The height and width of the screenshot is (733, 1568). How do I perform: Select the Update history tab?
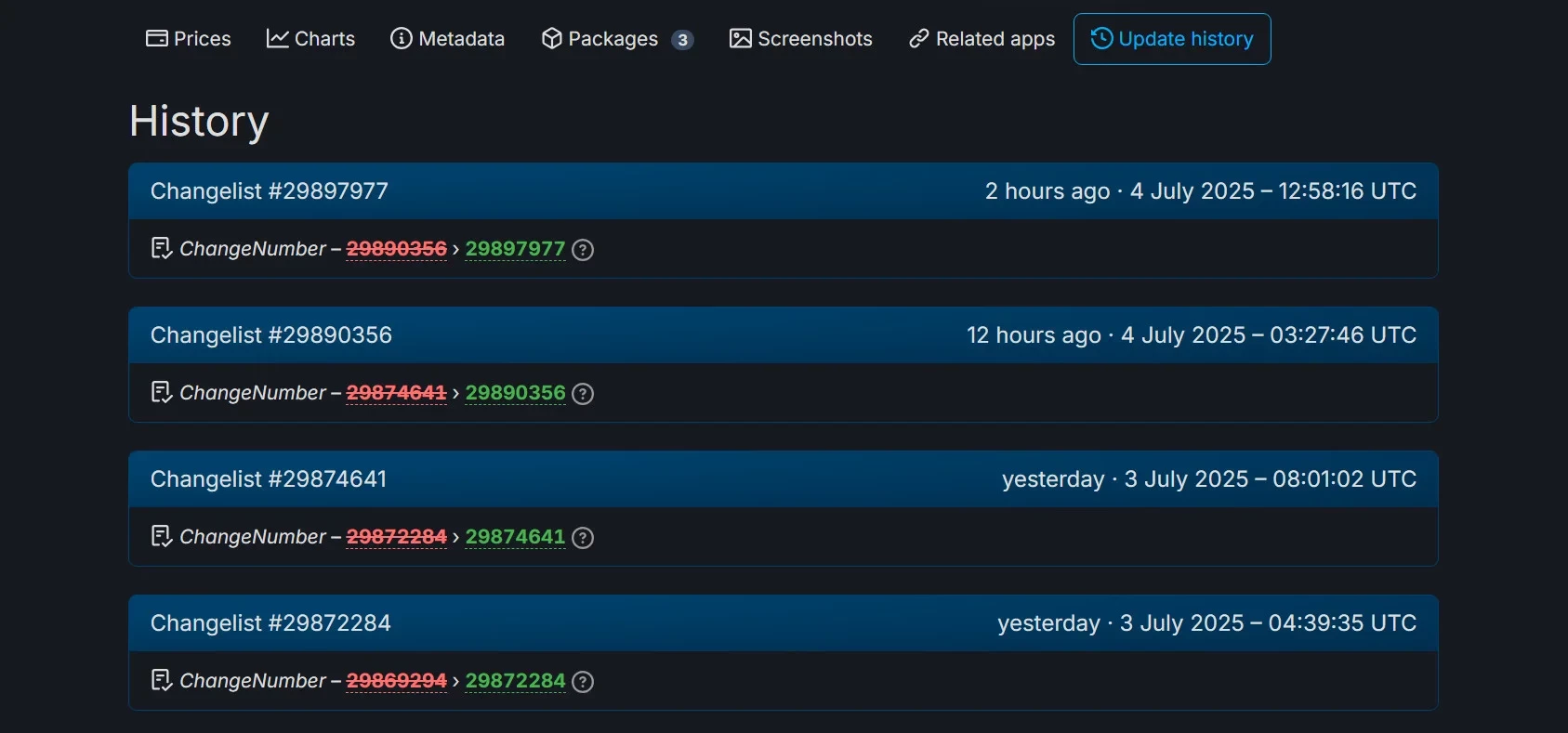click(1172, 39)
